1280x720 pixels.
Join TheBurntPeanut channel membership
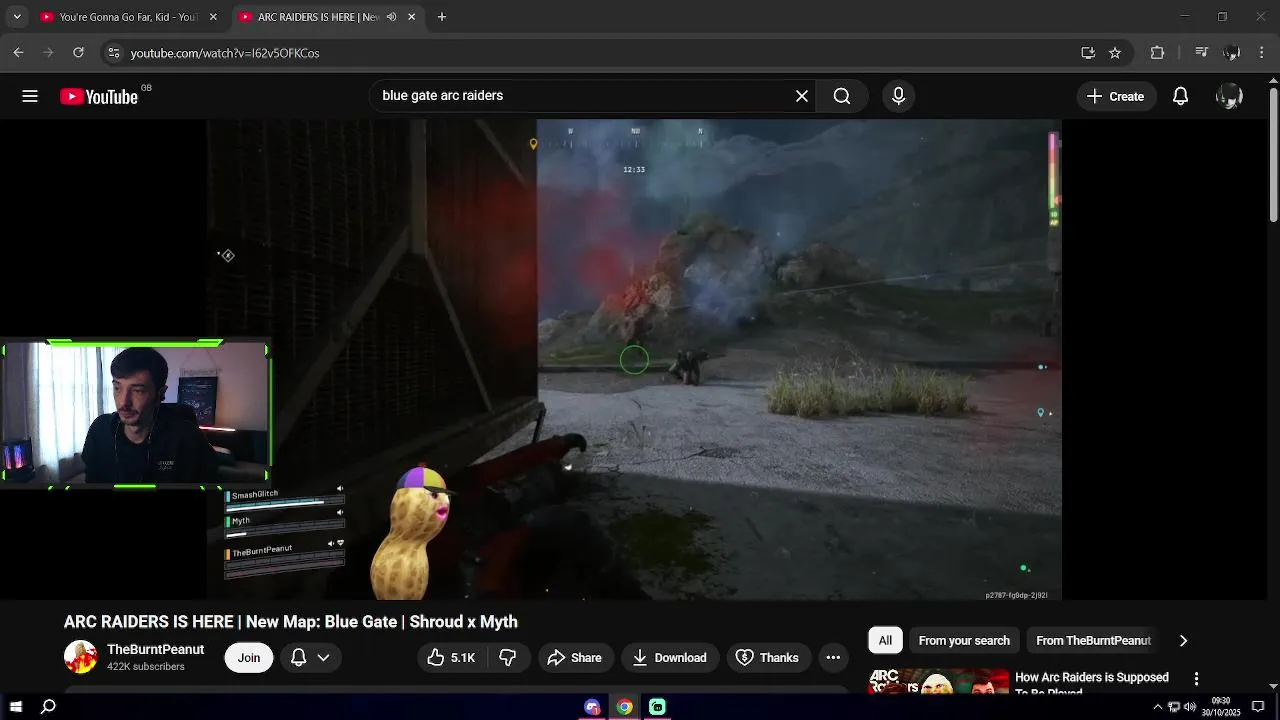249,658
